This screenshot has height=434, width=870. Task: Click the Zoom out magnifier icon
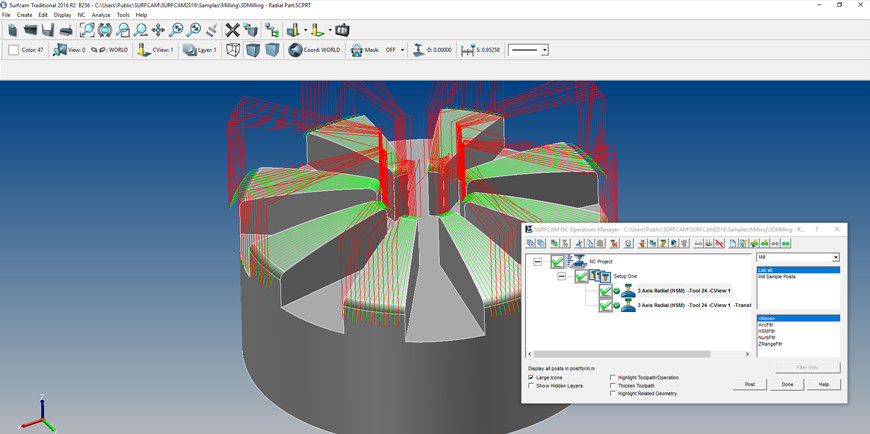coord(140,30)
